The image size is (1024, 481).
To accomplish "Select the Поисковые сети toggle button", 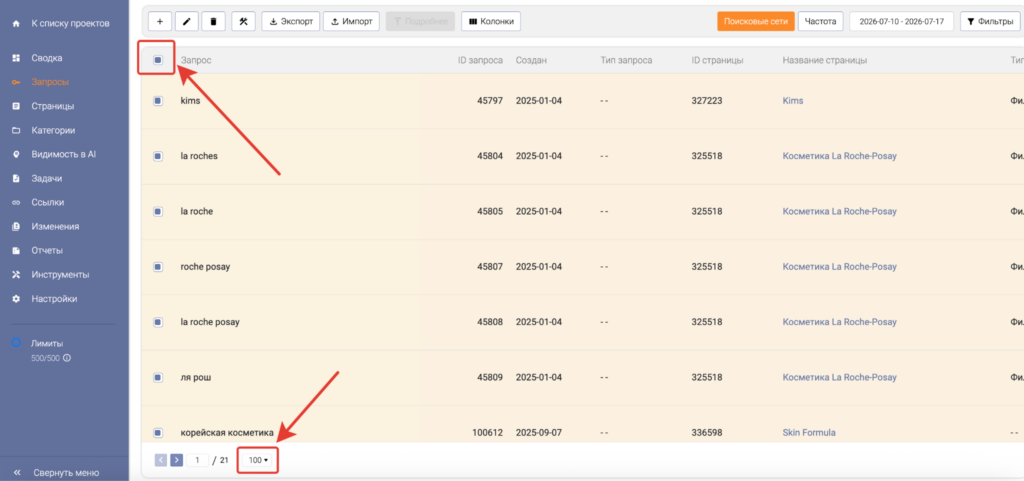I will [756, 21].
